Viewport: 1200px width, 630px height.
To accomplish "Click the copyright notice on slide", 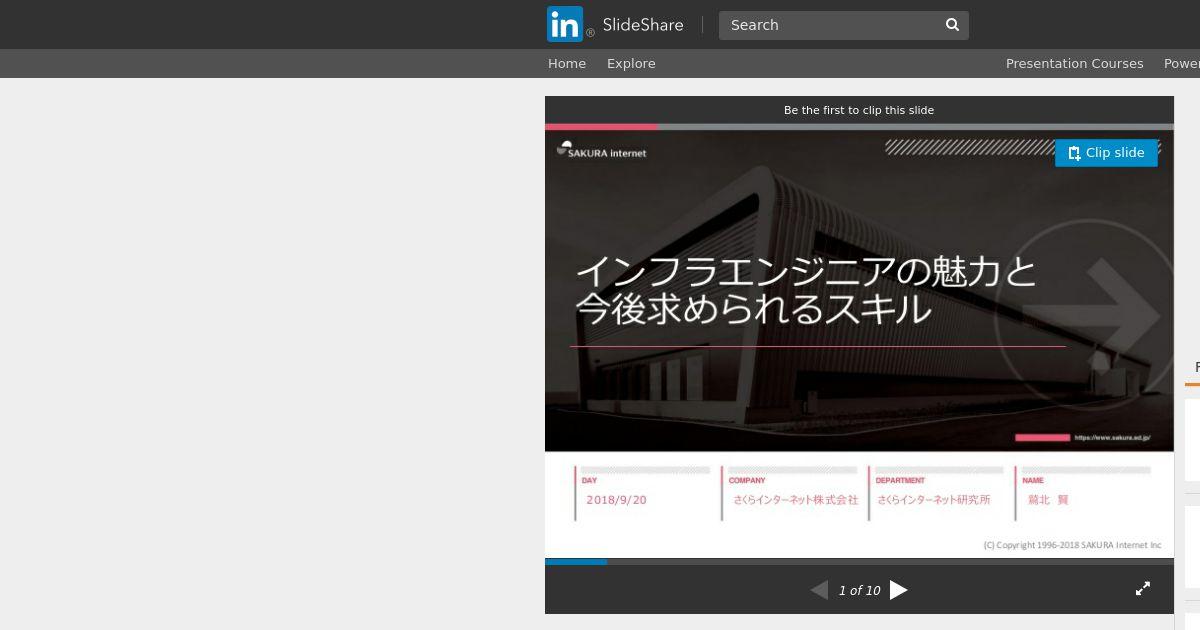I will point(1072,545).
